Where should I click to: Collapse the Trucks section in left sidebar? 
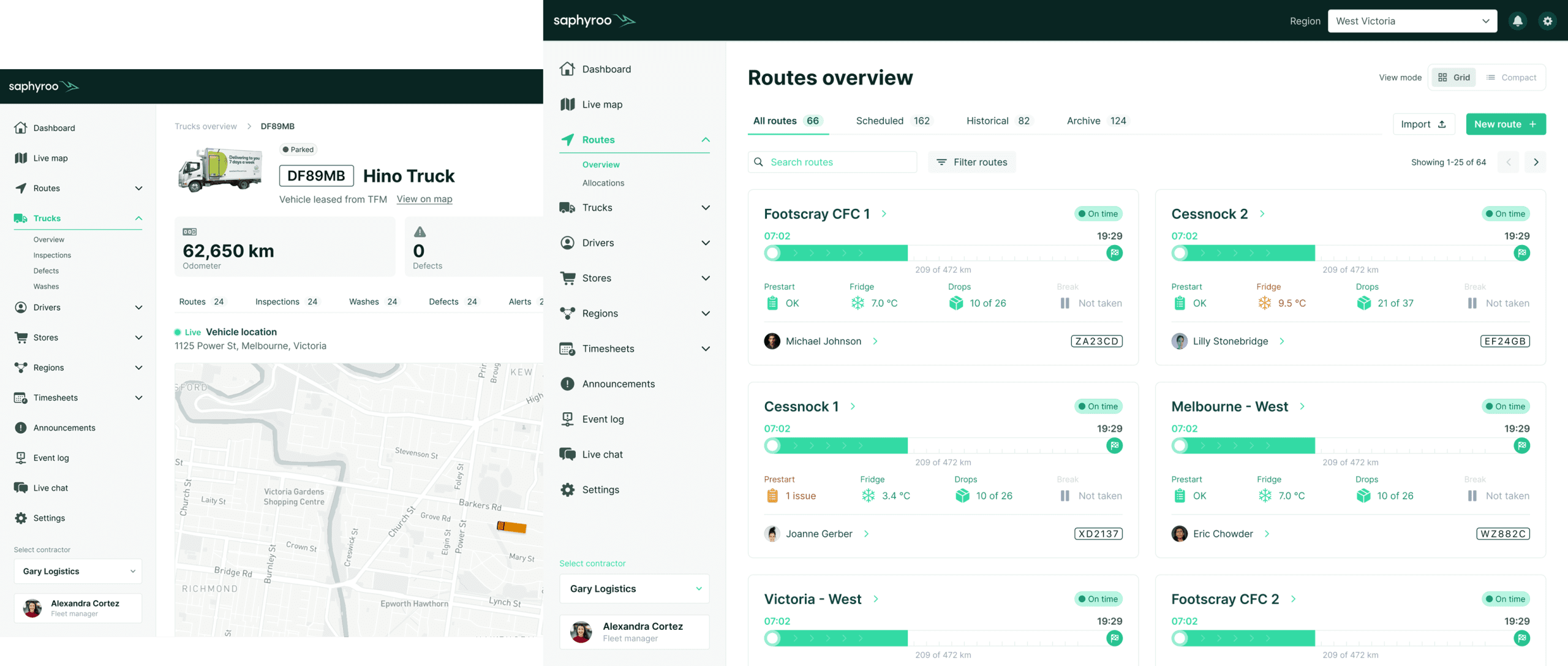pos(138,218)
